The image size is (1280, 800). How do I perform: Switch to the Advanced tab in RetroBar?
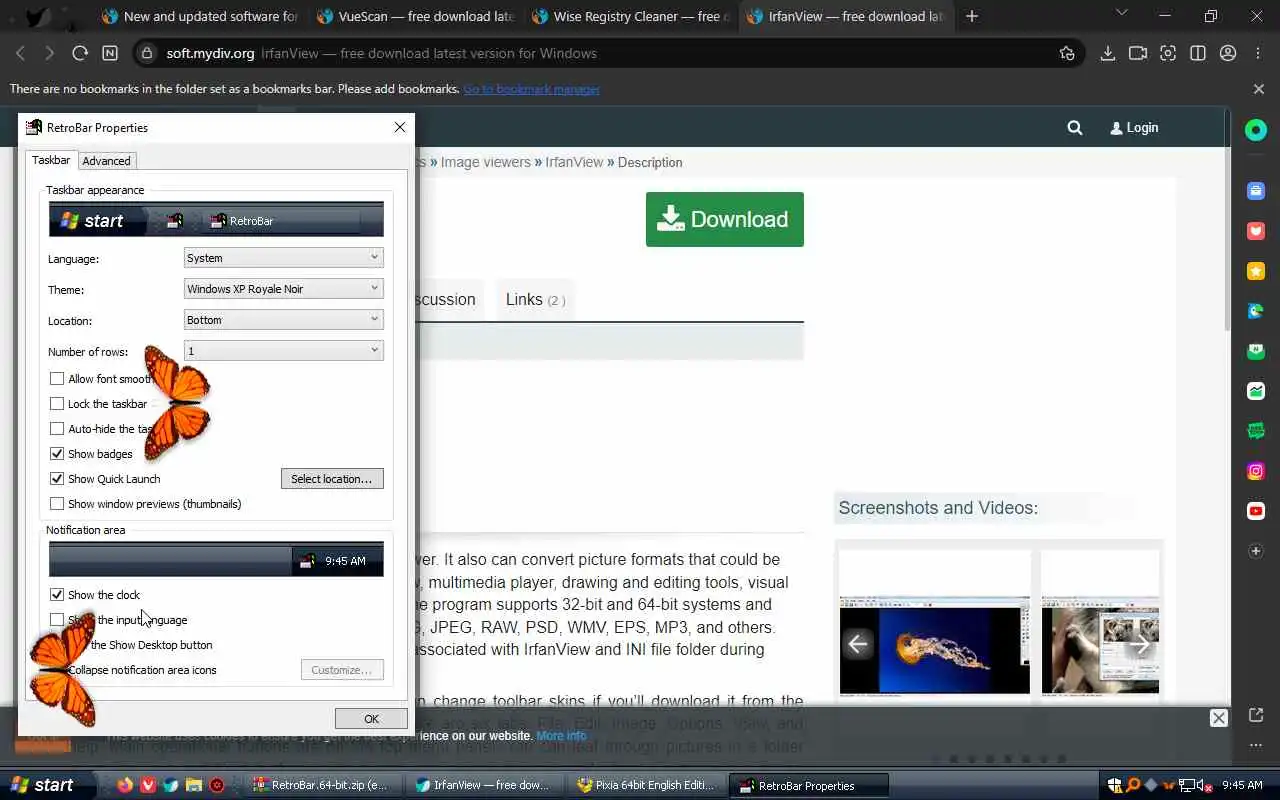click(x=106, y=161)
